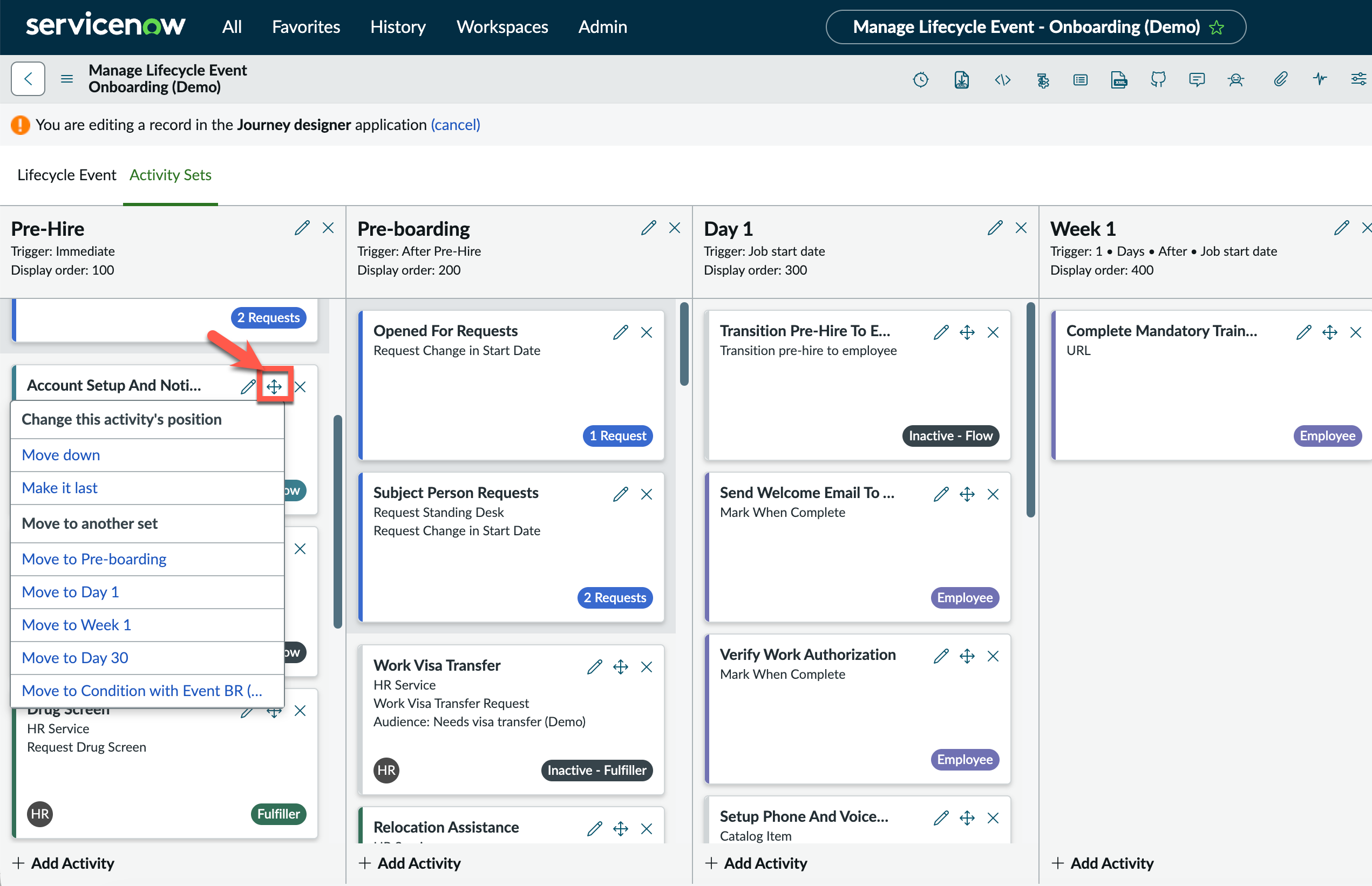Image resolution: width=1372 pixels, height=886 pixels.
Task: Click the Pre-boarding column scrollbar
Action: [x=684, y=344]
